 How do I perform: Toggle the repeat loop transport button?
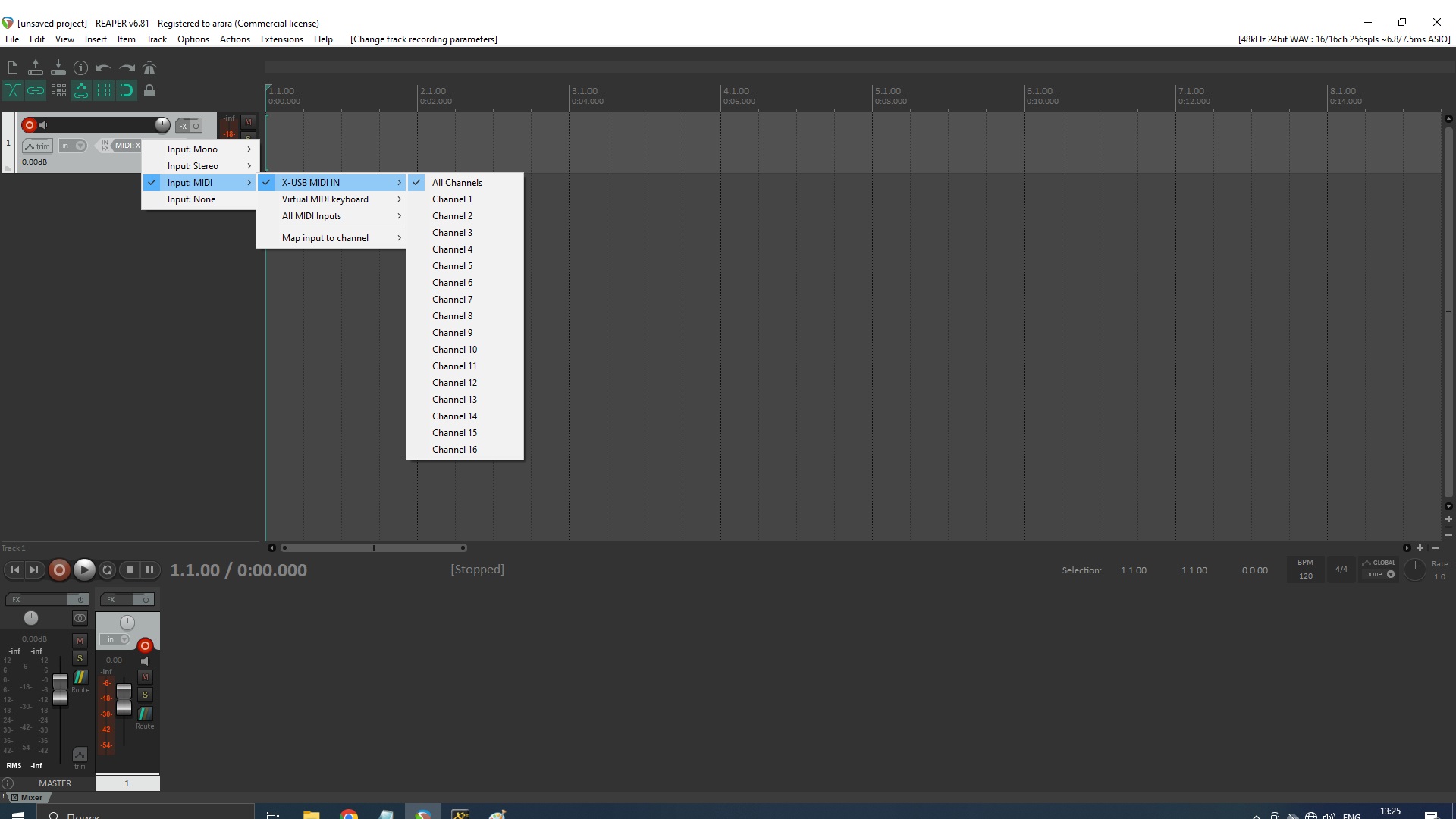tap(107, 570)
